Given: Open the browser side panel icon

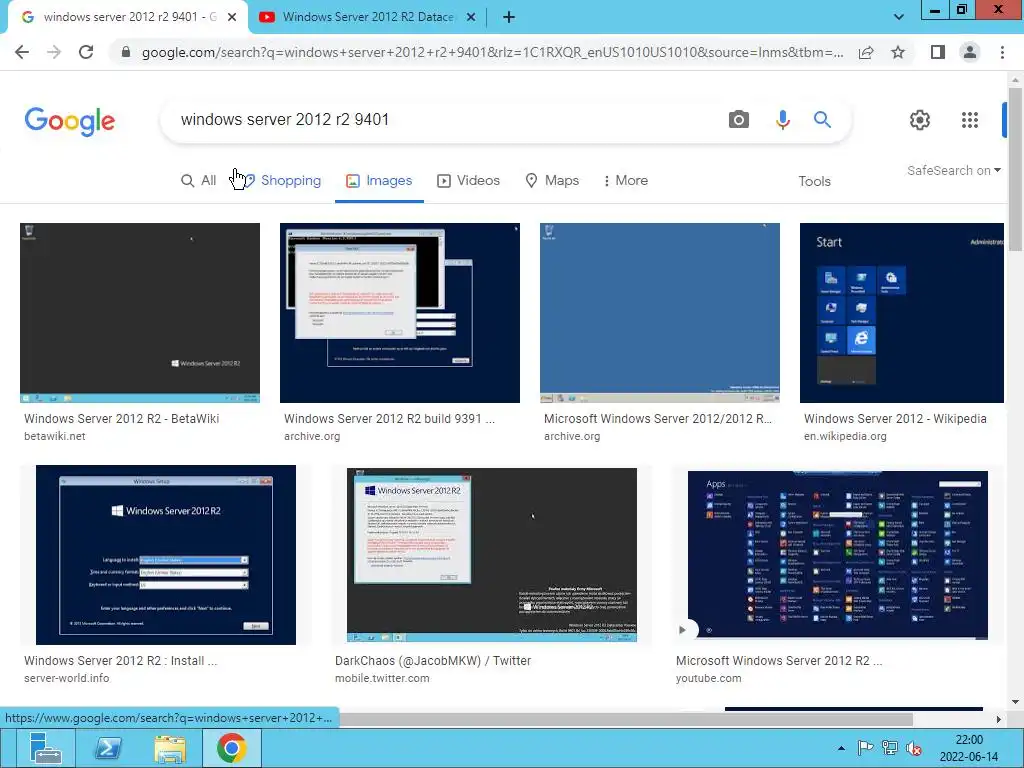Looking at the screenshot, I should pos(938,52).
